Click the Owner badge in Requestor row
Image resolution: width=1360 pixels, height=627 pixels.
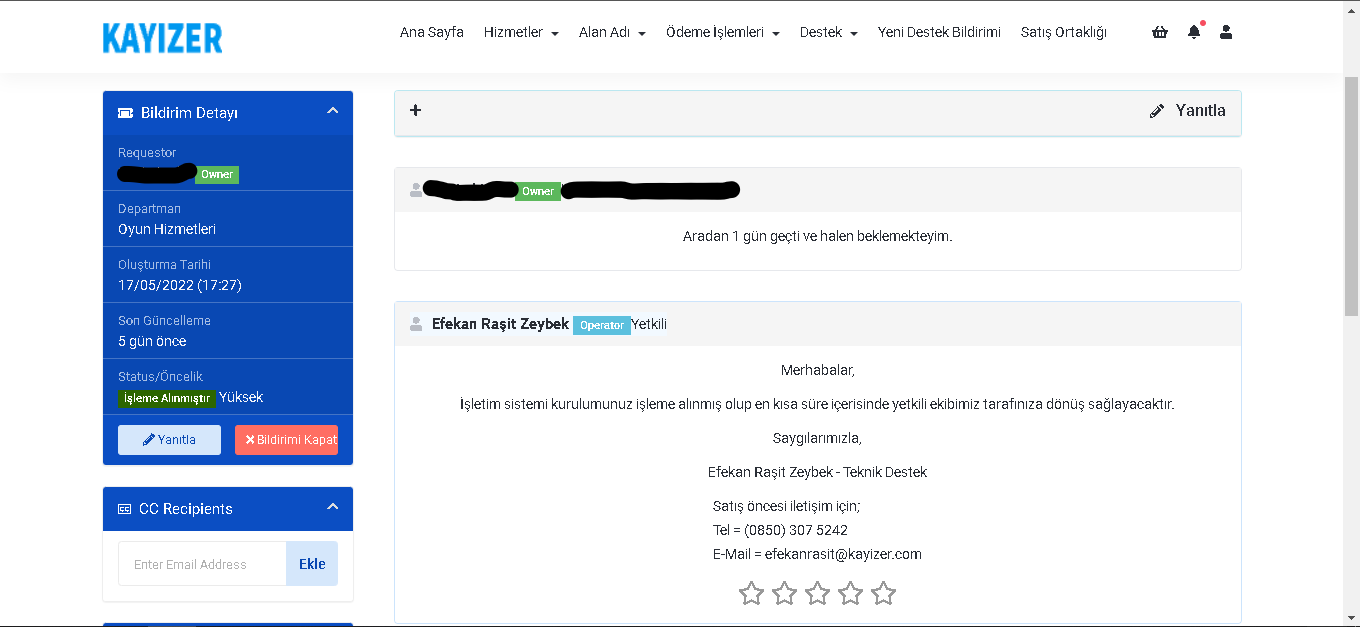217,174
